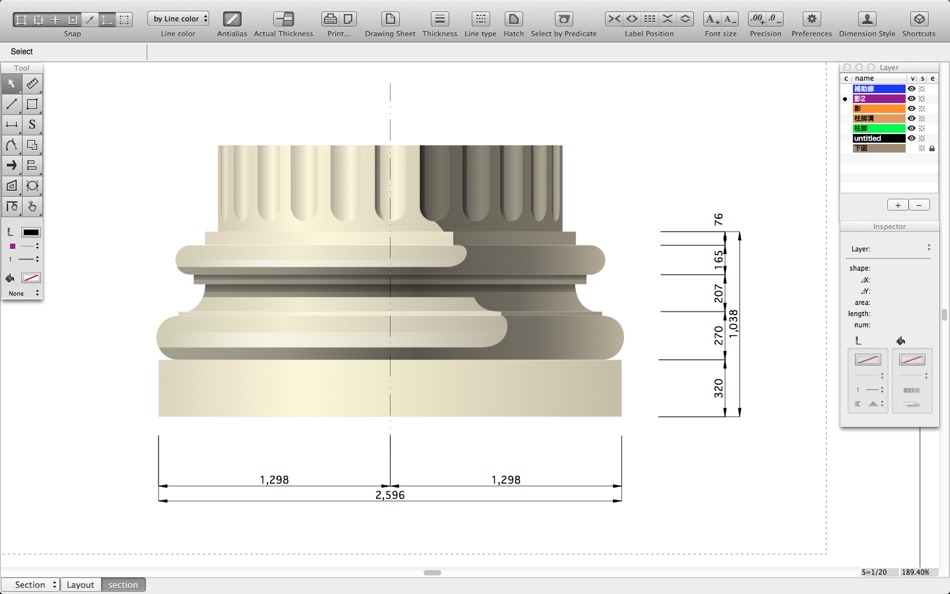Add a new layer with plus button
950x594 pixels.
click(897, 205)
